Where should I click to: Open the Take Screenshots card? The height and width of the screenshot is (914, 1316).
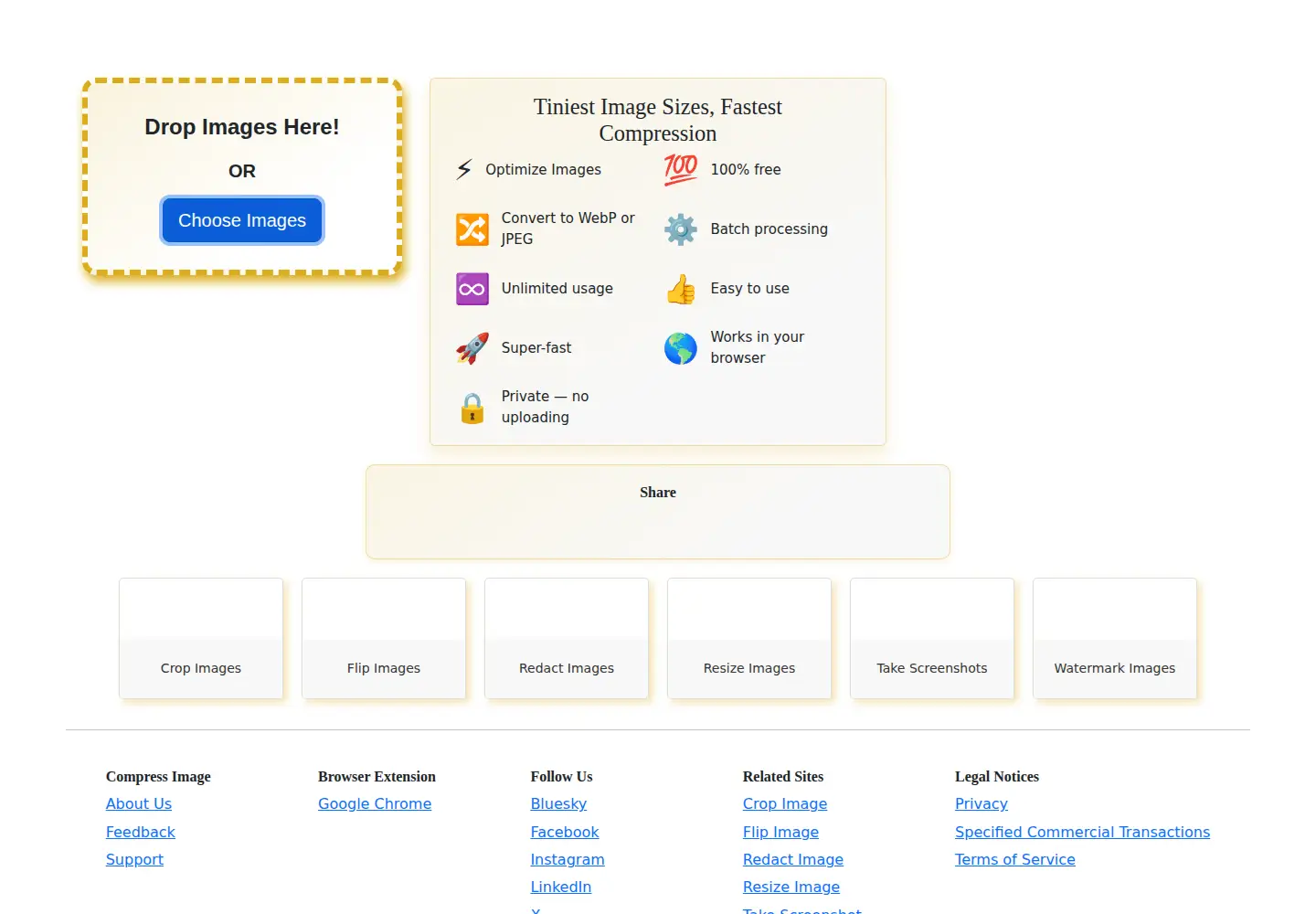click(x=932, y=638)
